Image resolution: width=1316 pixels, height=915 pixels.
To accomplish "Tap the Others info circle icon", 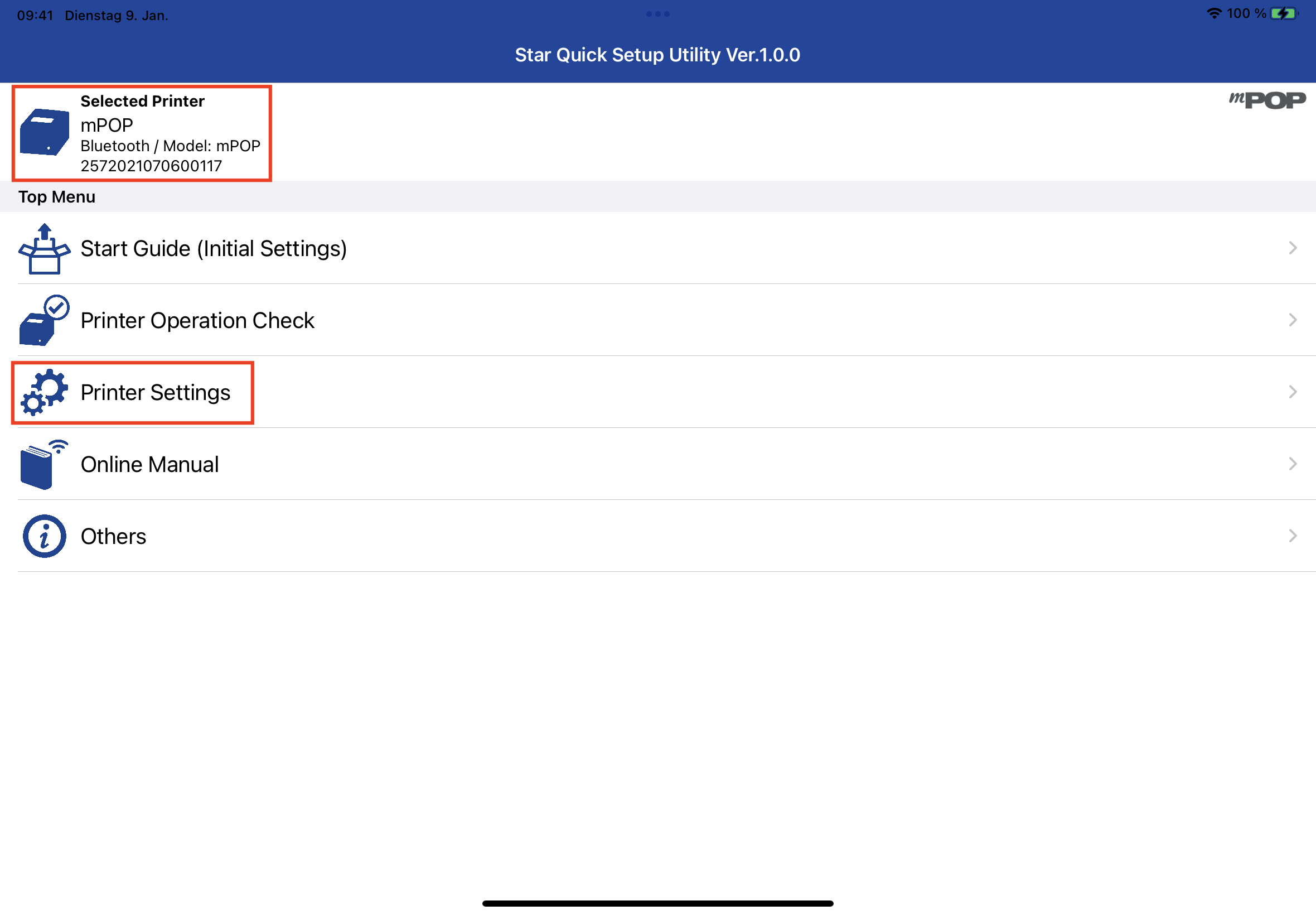I will tap(45, 536).
